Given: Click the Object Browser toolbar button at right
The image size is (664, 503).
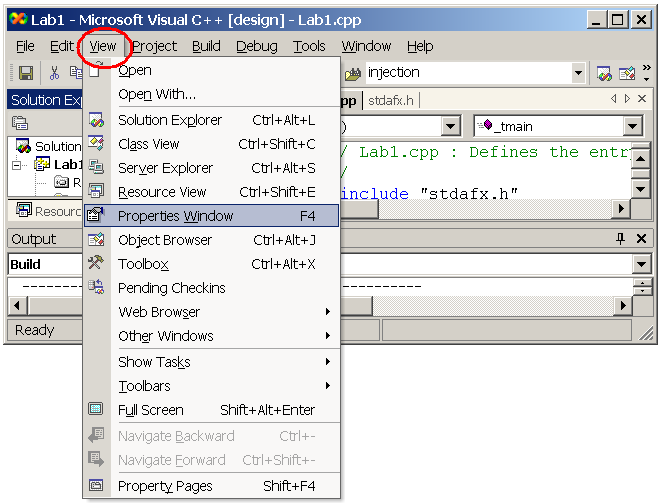Looking at the screenshot, I should tap(627, 73).
